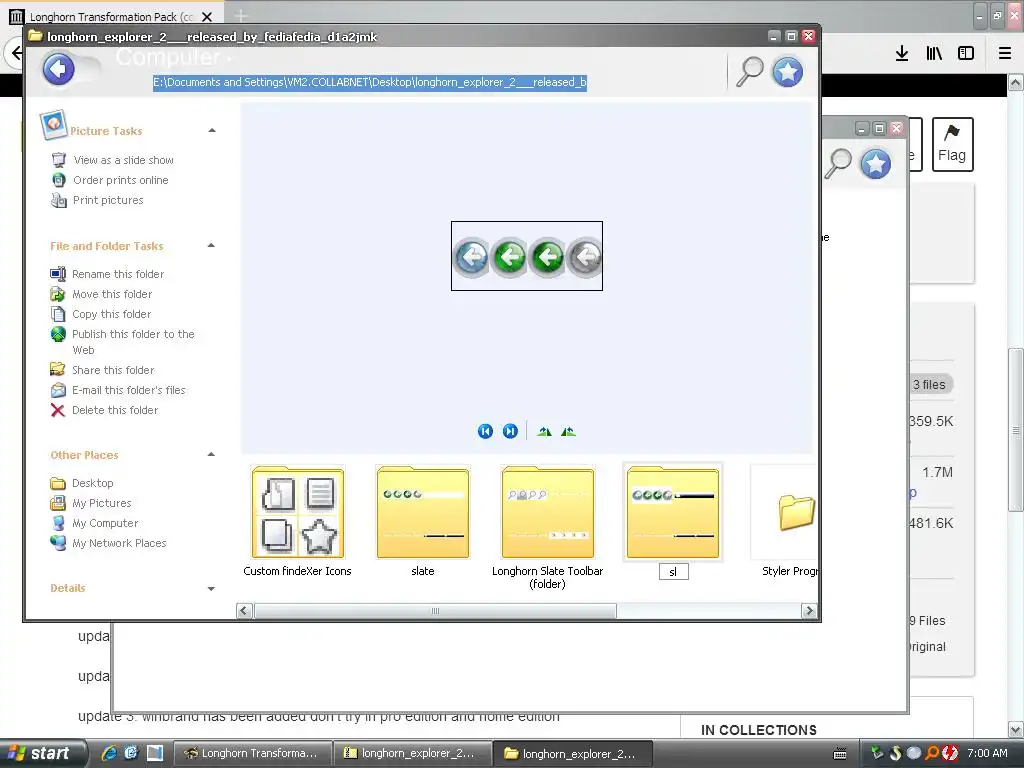The width and height of the screenshot is (1024, 768).
Task: Expand the Details section
Action: [x=211, y=588]
